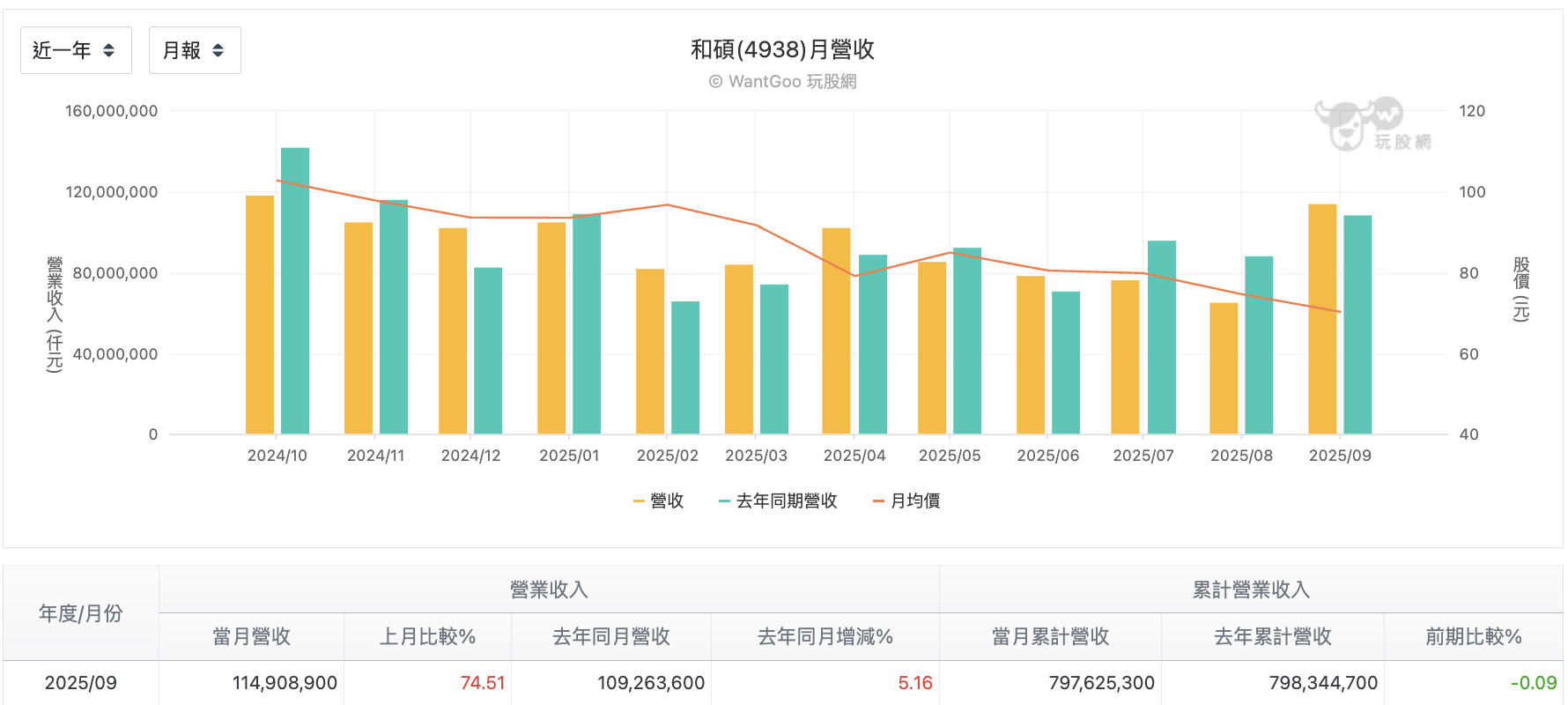Select the 2025/07 teal last-year bar

click(1162, 338)
